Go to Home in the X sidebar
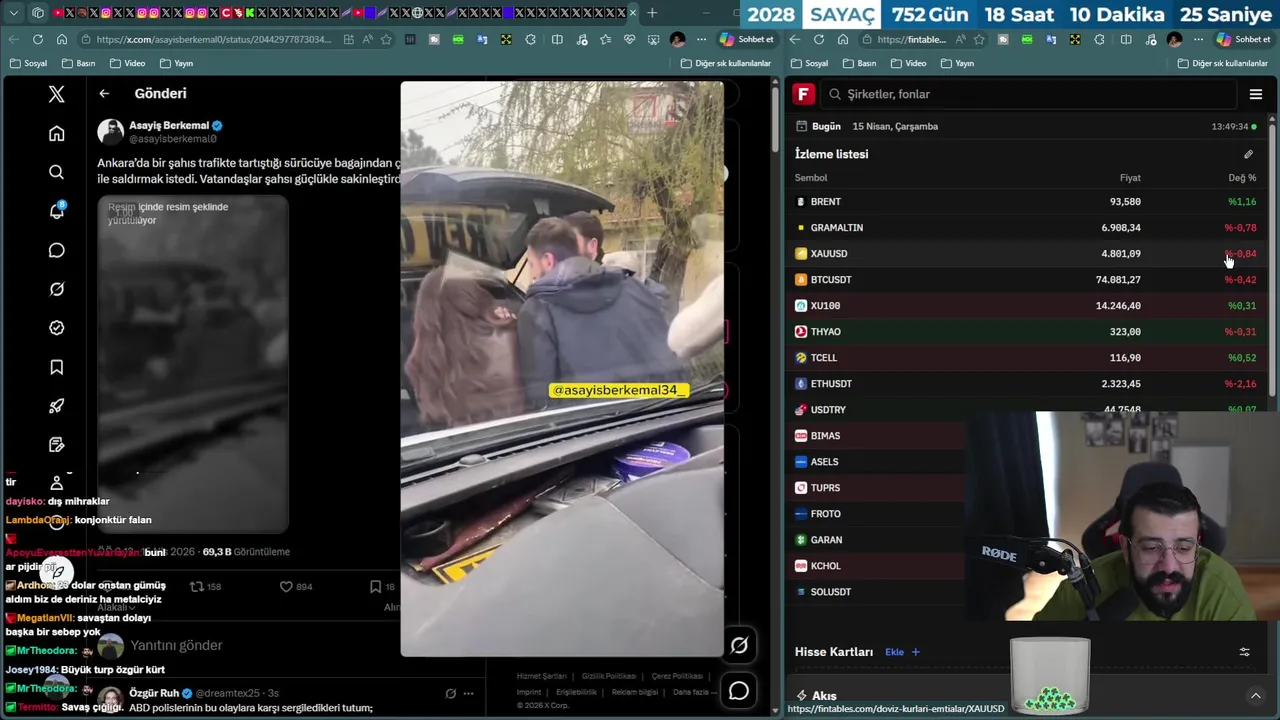Screen dimensions: 1280x720 coord(57,133)
